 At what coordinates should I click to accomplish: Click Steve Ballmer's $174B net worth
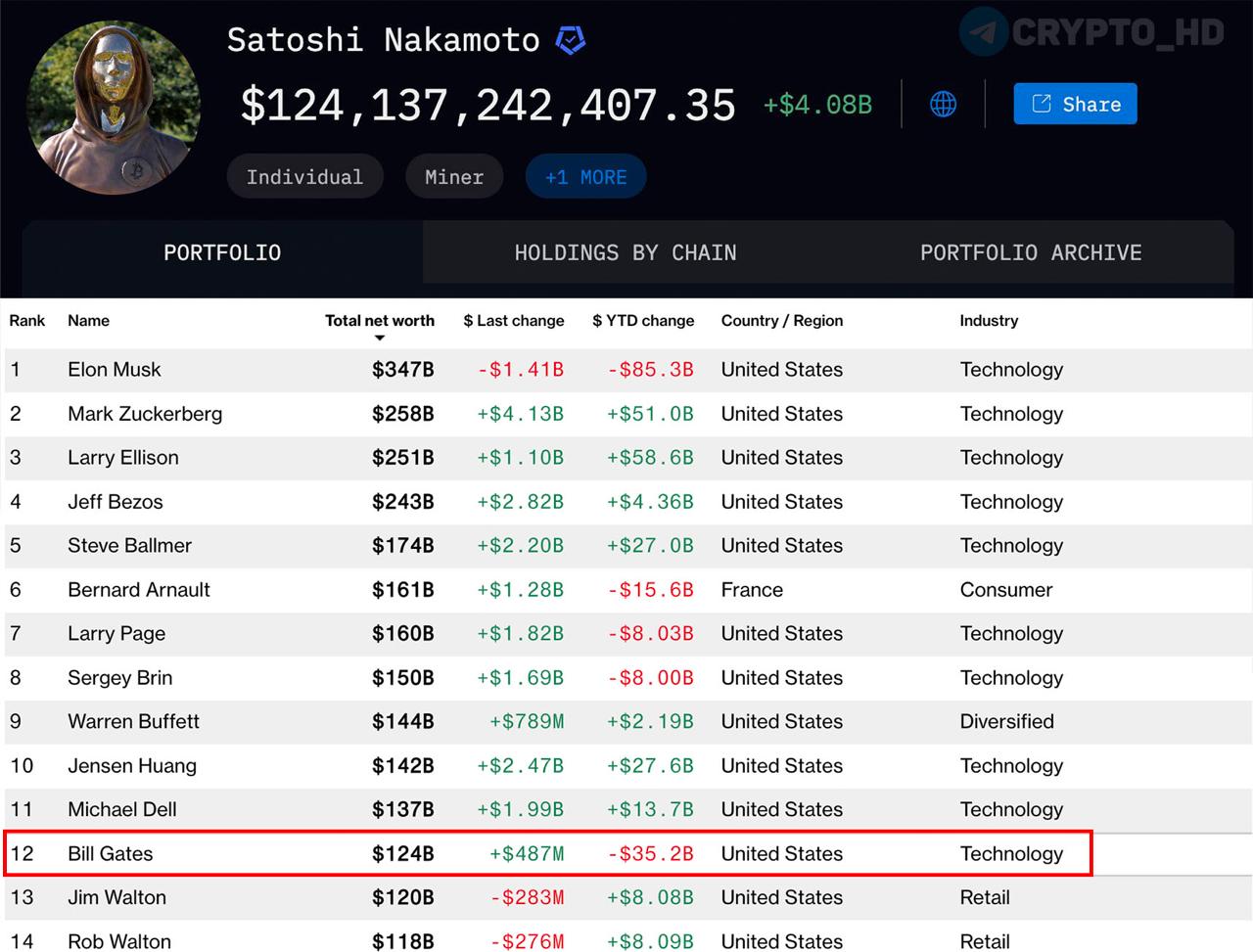tap(403, 546)
